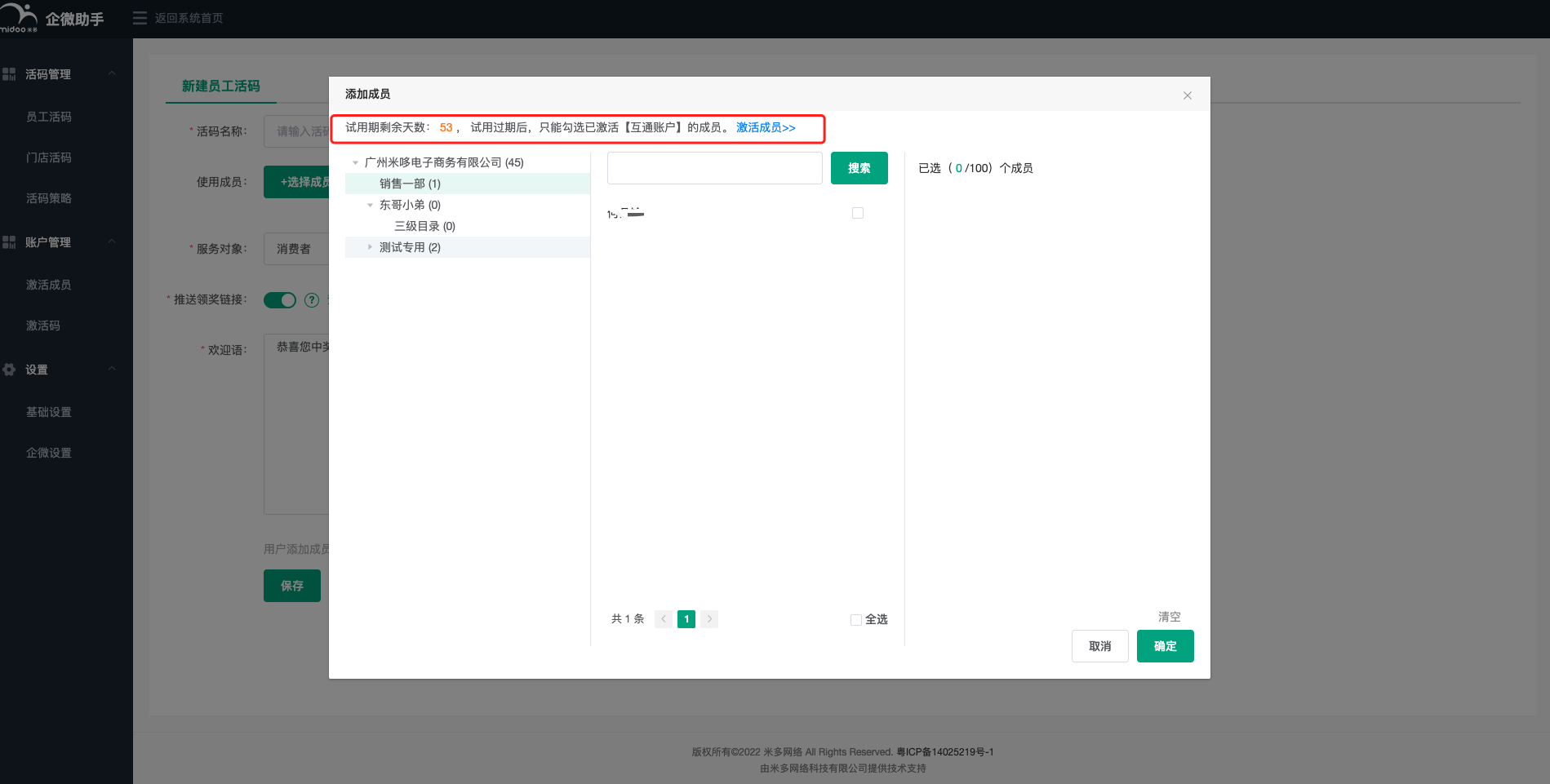Open 企微设置 menu item
Screen dimensions: 1550x784
coord(49,453)
